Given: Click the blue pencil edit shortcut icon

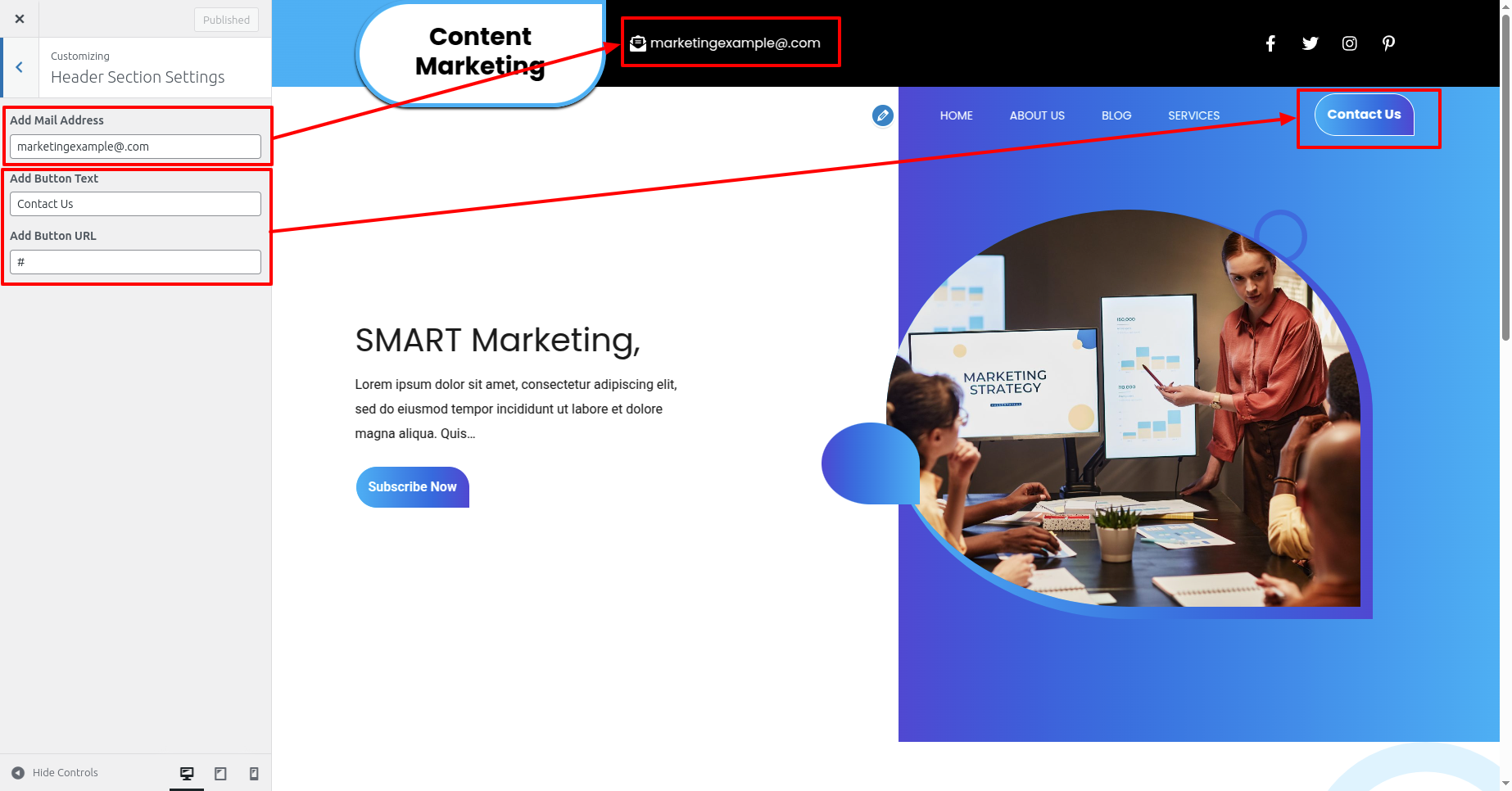Looking at the screenshot, I should point(882,115).
